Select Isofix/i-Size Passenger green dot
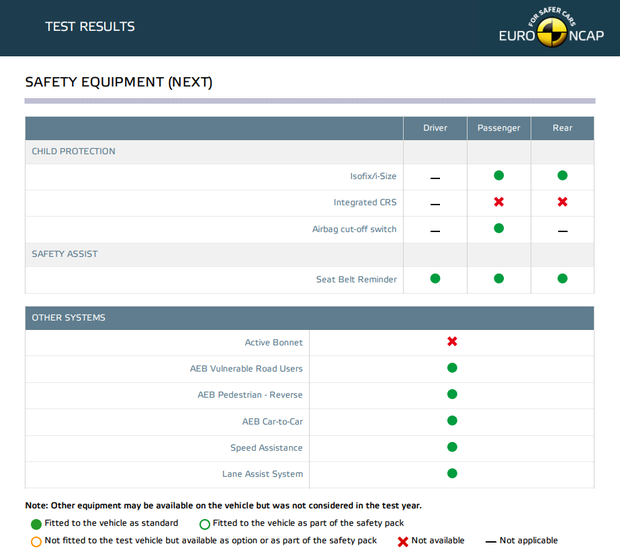Viewport: 620px width, 558px height. pos(499,176)
